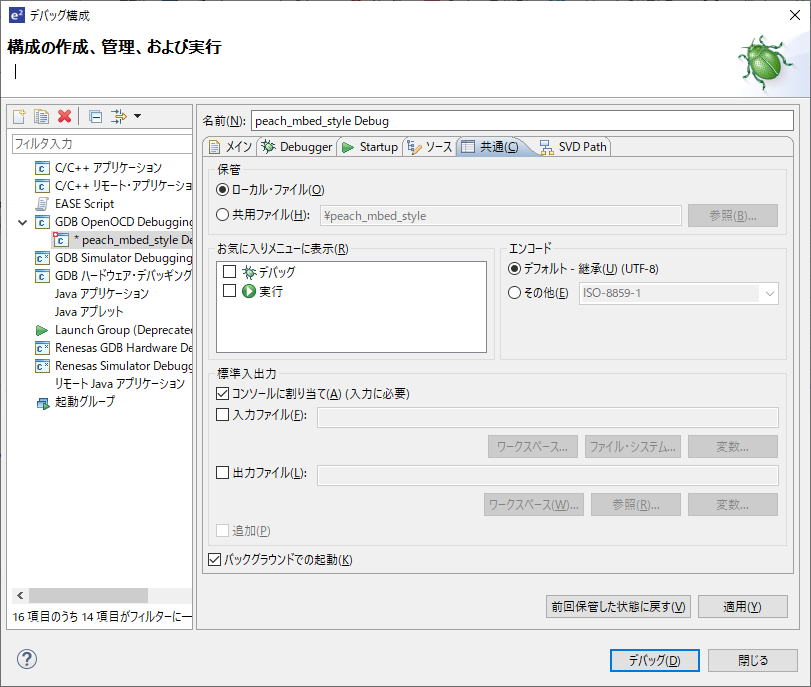The width and height of the screenshot is (811, 687).
Task: Collapse all configurations in the tree
Action: [96, 116]
